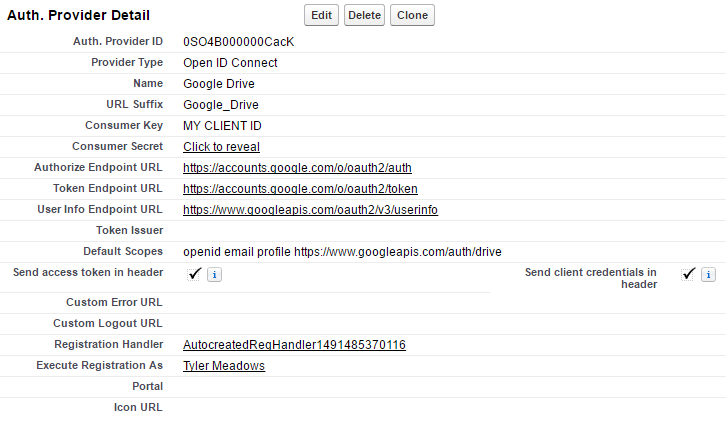
Task: Clone this Auth. Provider
Action: (413, 15)
